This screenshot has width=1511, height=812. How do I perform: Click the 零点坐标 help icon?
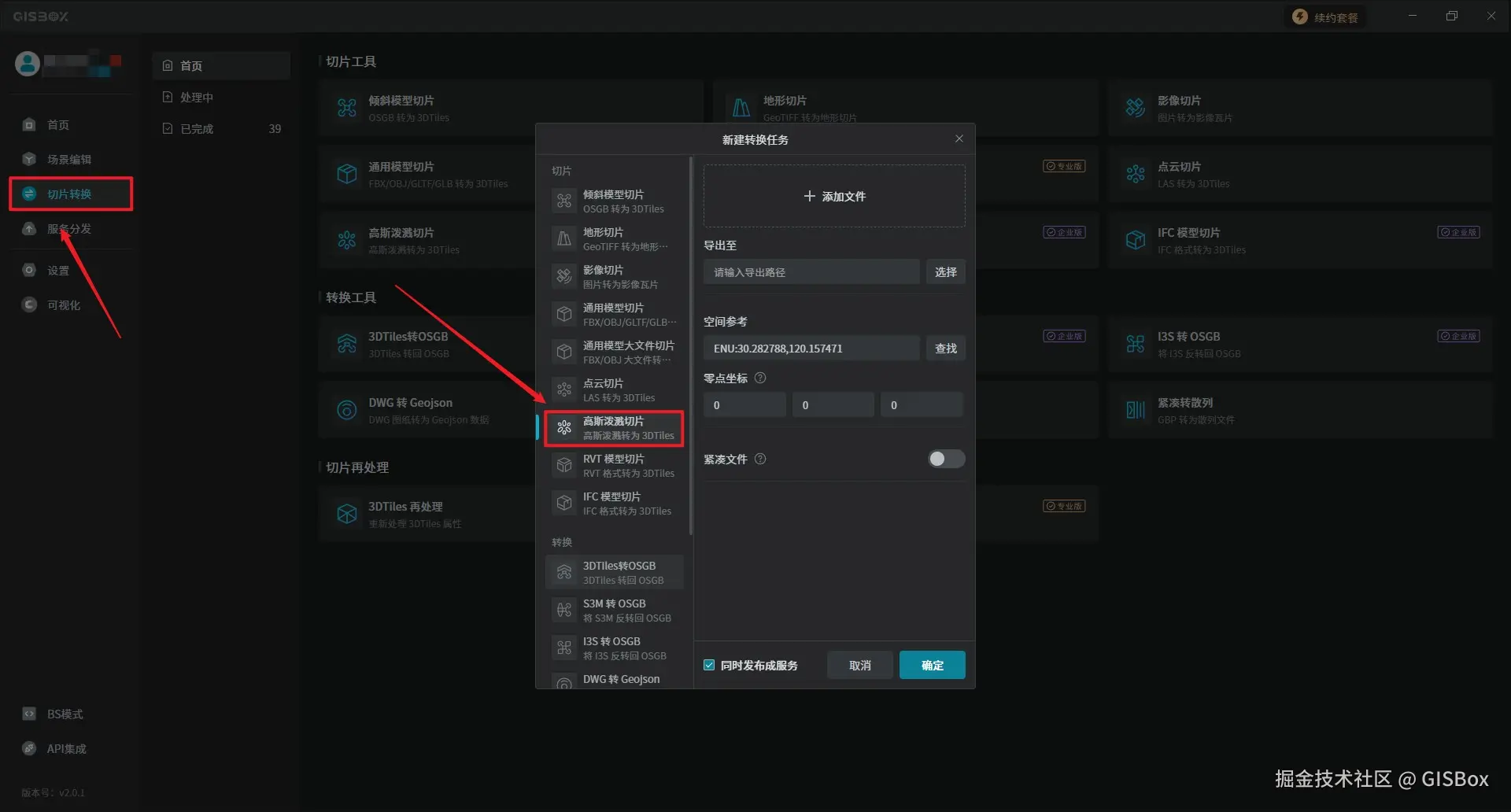[760, 378]
